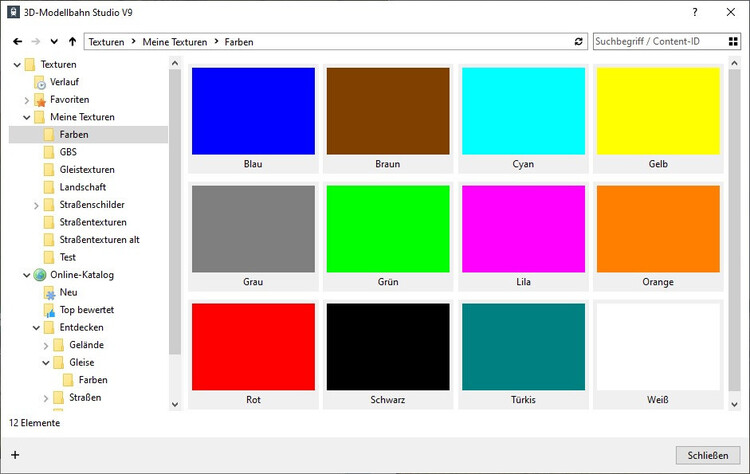This screenshot has height=474, width=750.
Task: Select Straßentexturen folder in the tree
Action: pyautogui.click(x=93, y=222)
